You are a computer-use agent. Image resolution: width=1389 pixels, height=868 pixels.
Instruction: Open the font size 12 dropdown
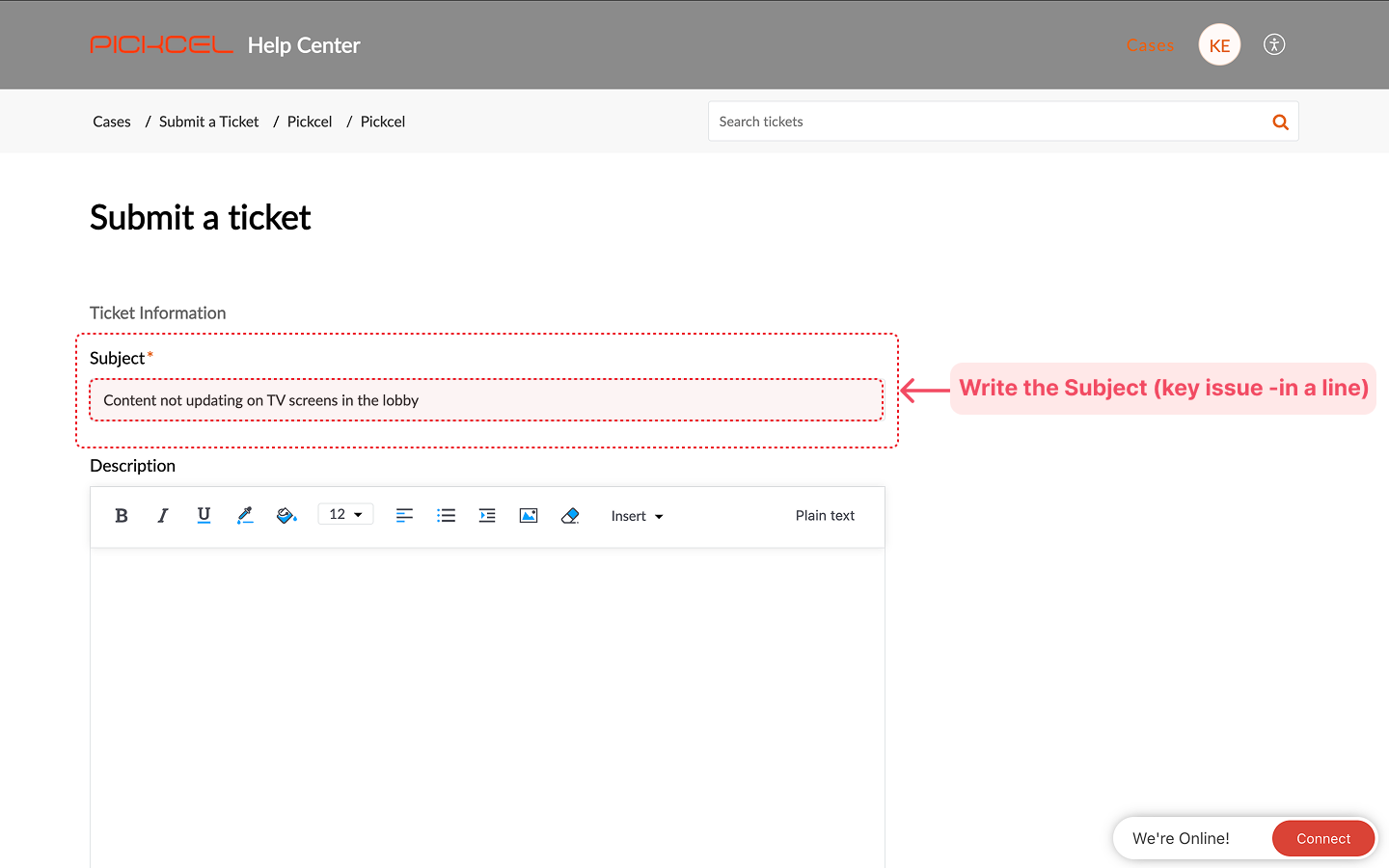tap(345, 515)
